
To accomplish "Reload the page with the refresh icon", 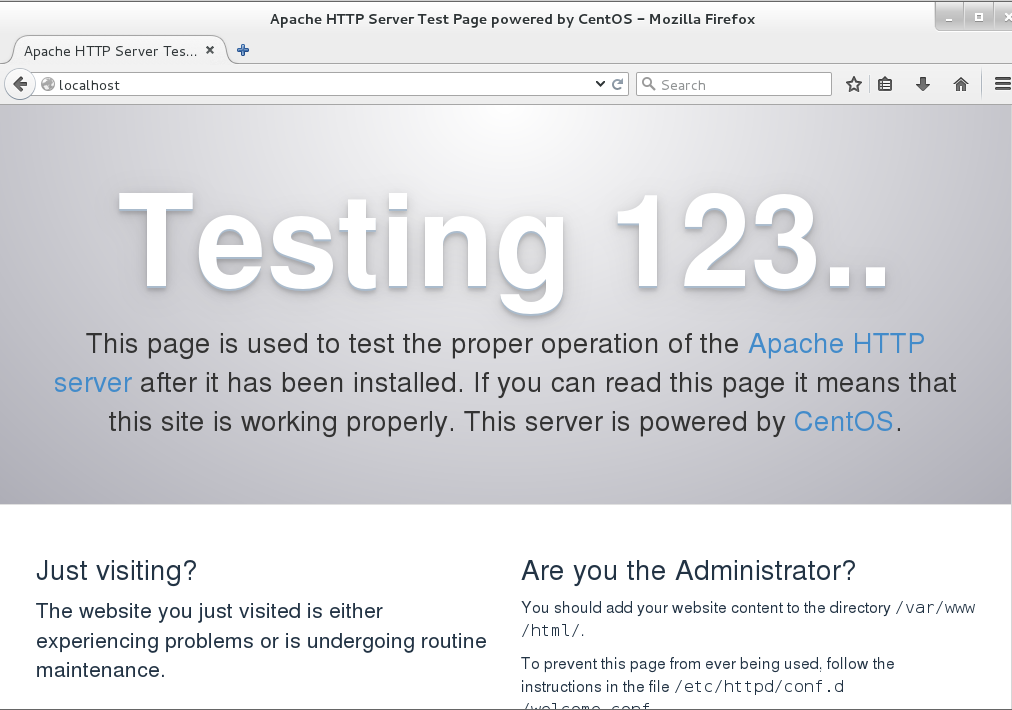I will click(618, 85).
